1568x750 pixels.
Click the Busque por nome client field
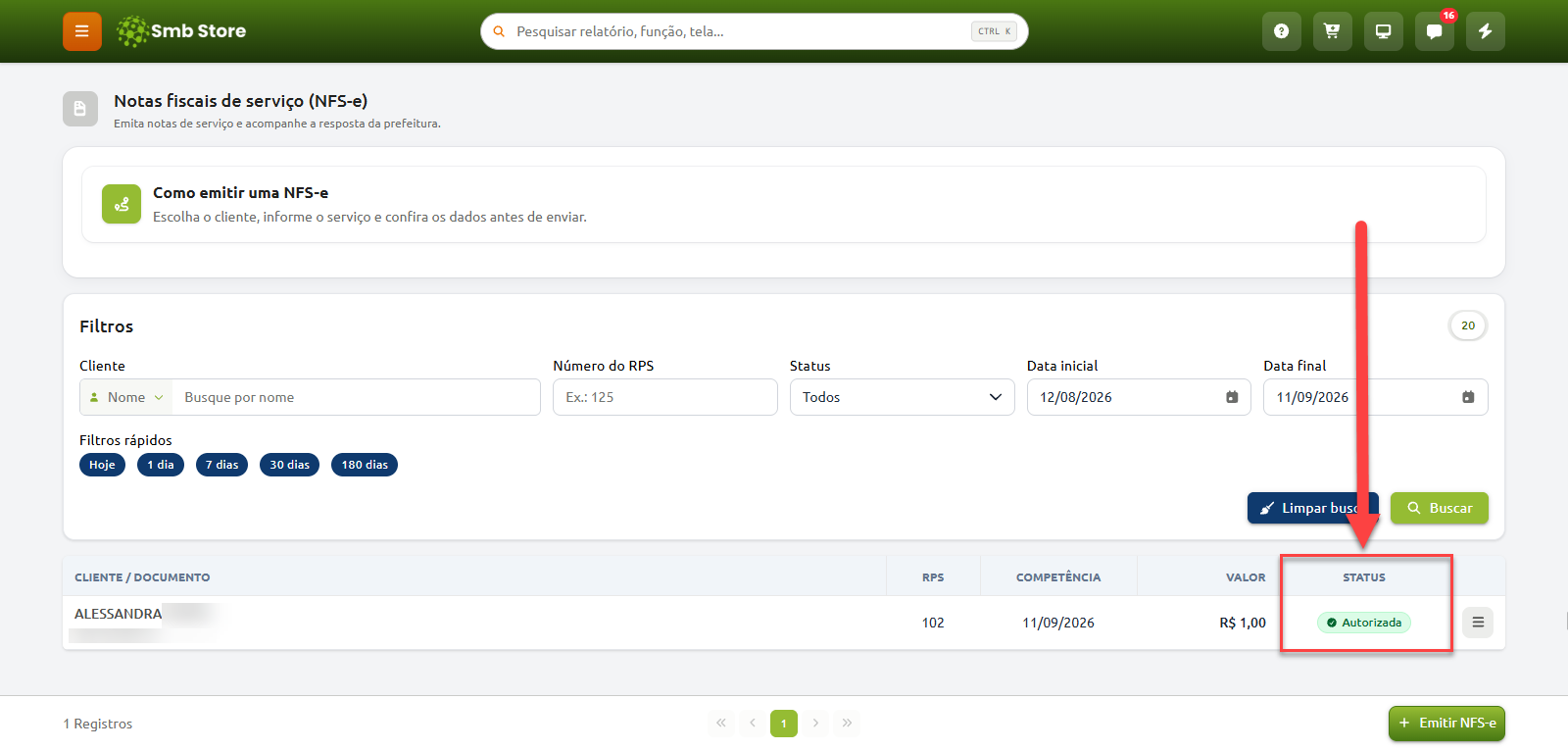pos(356,397)
